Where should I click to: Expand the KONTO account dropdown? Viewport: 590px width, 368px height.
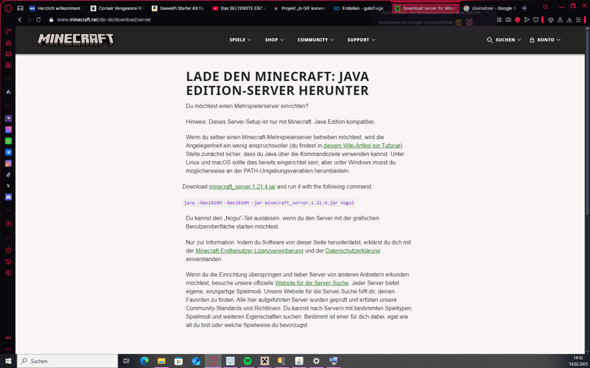pos(544,40)
